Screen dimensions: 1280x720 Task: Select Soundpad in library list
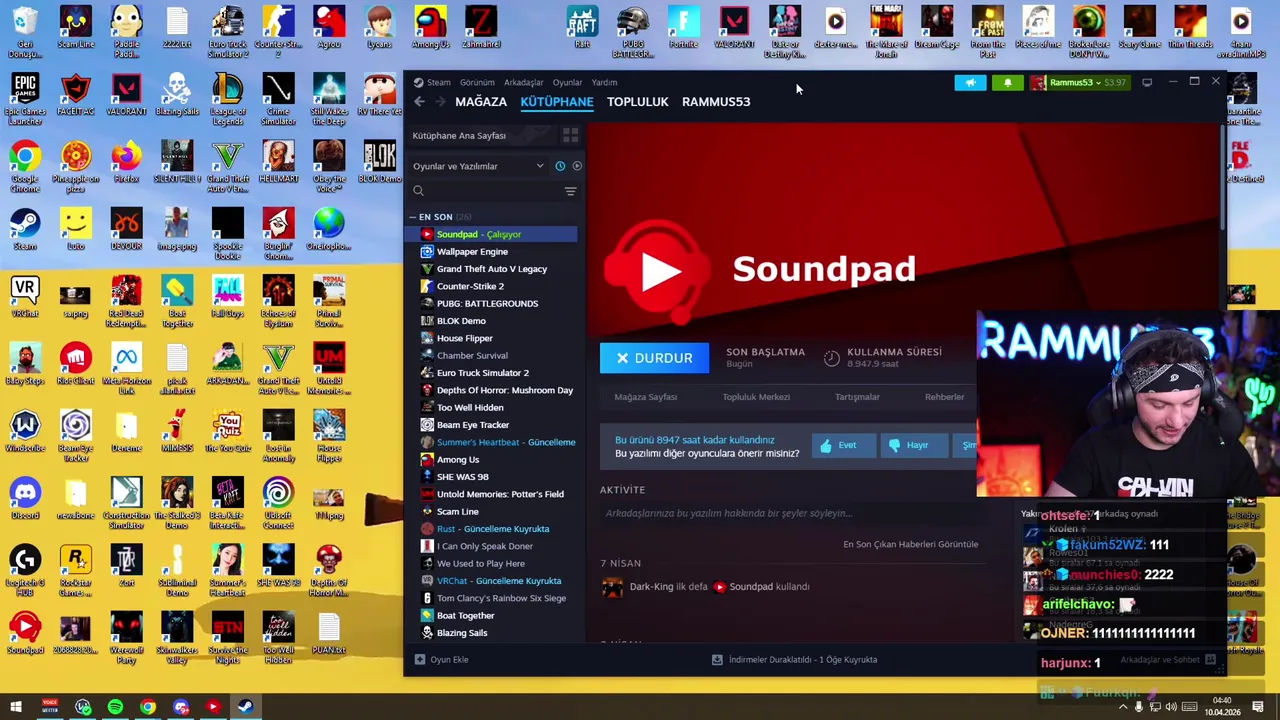pos(490,234)
